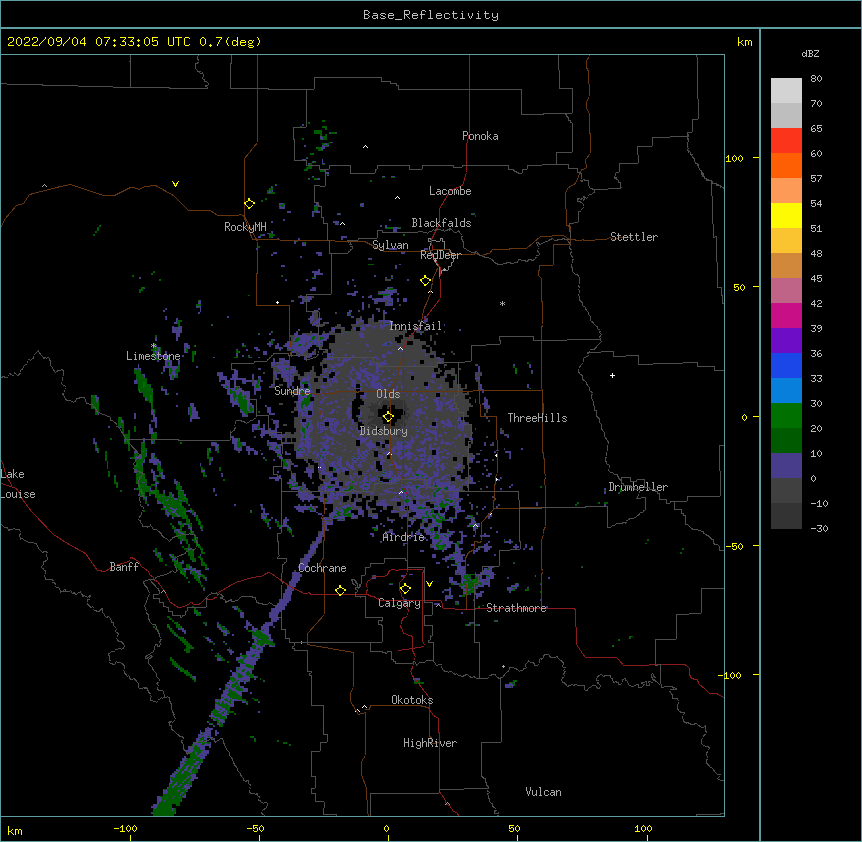Click the Vulcan town label

tap(543, 792)
